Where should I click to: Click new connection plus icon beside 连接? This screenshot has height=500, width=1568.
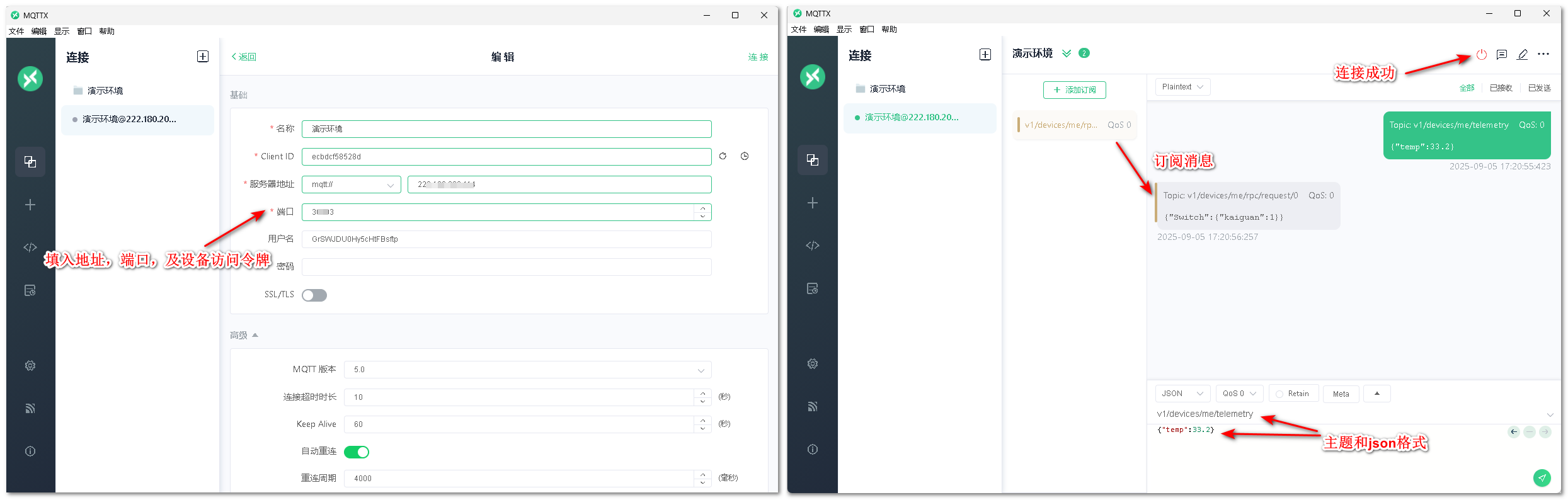(203, 57)
